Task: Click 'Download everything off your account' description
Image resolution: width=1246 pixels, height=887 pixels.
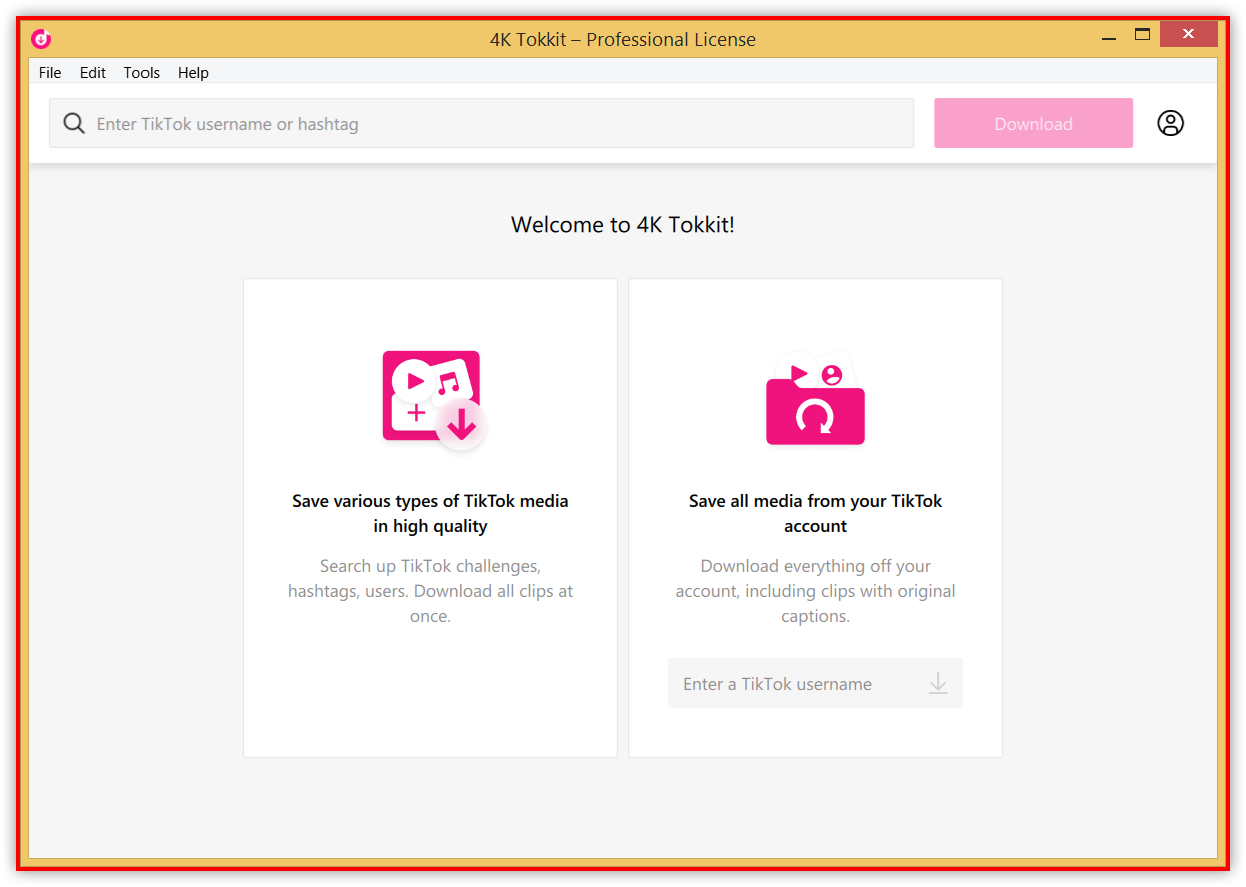Action: [815, 591]
